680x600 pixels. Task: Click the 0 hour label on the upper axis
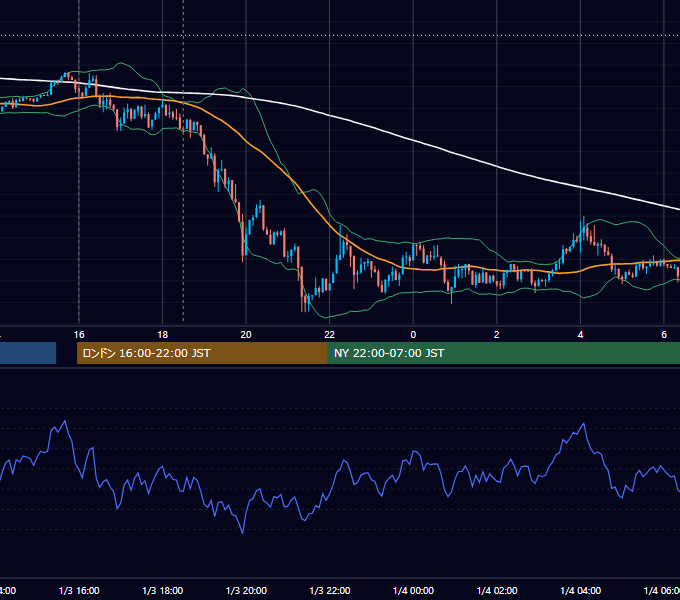point(413,334)
